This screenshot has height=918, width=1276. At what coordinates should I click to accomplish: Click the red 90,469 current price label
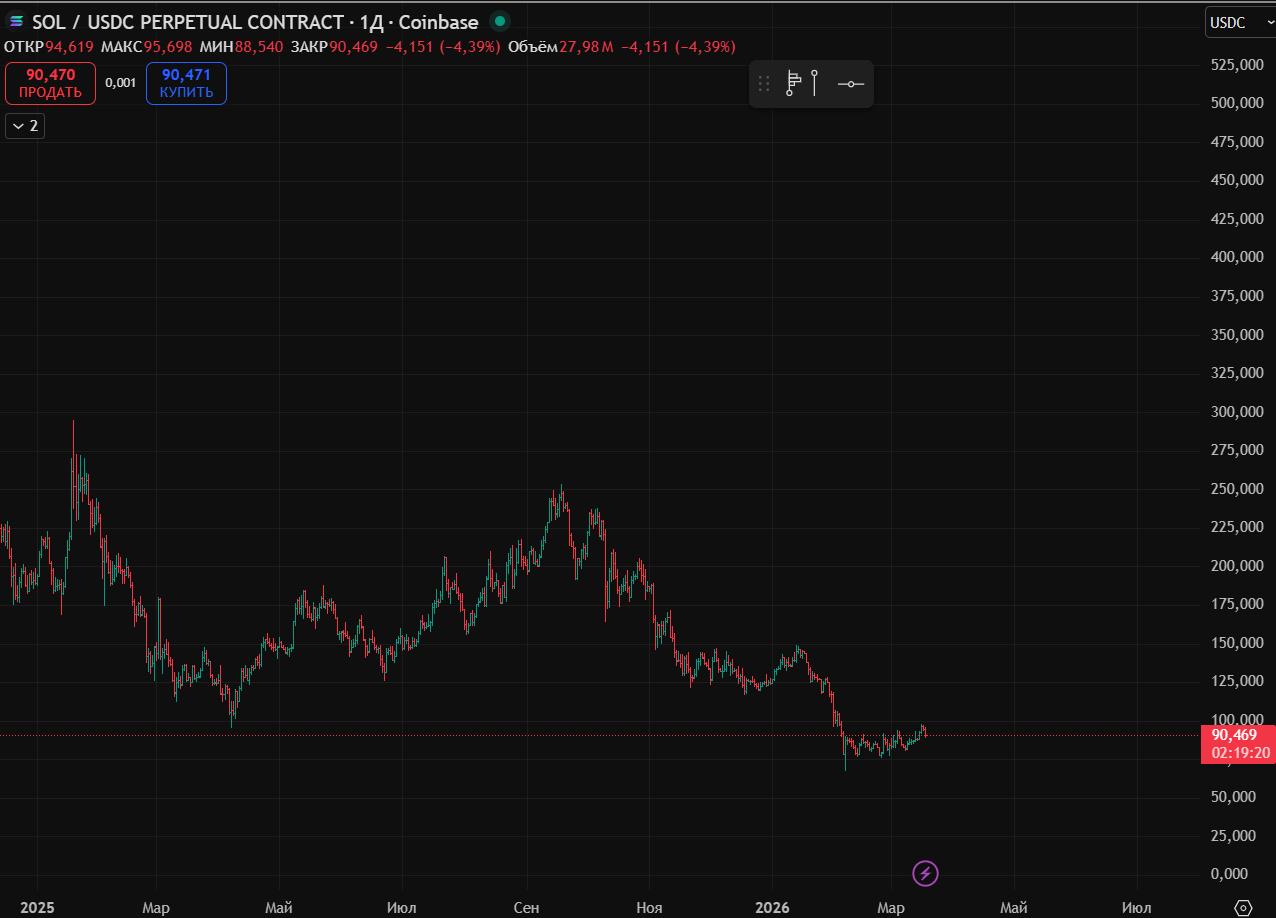coord(1237,735)
